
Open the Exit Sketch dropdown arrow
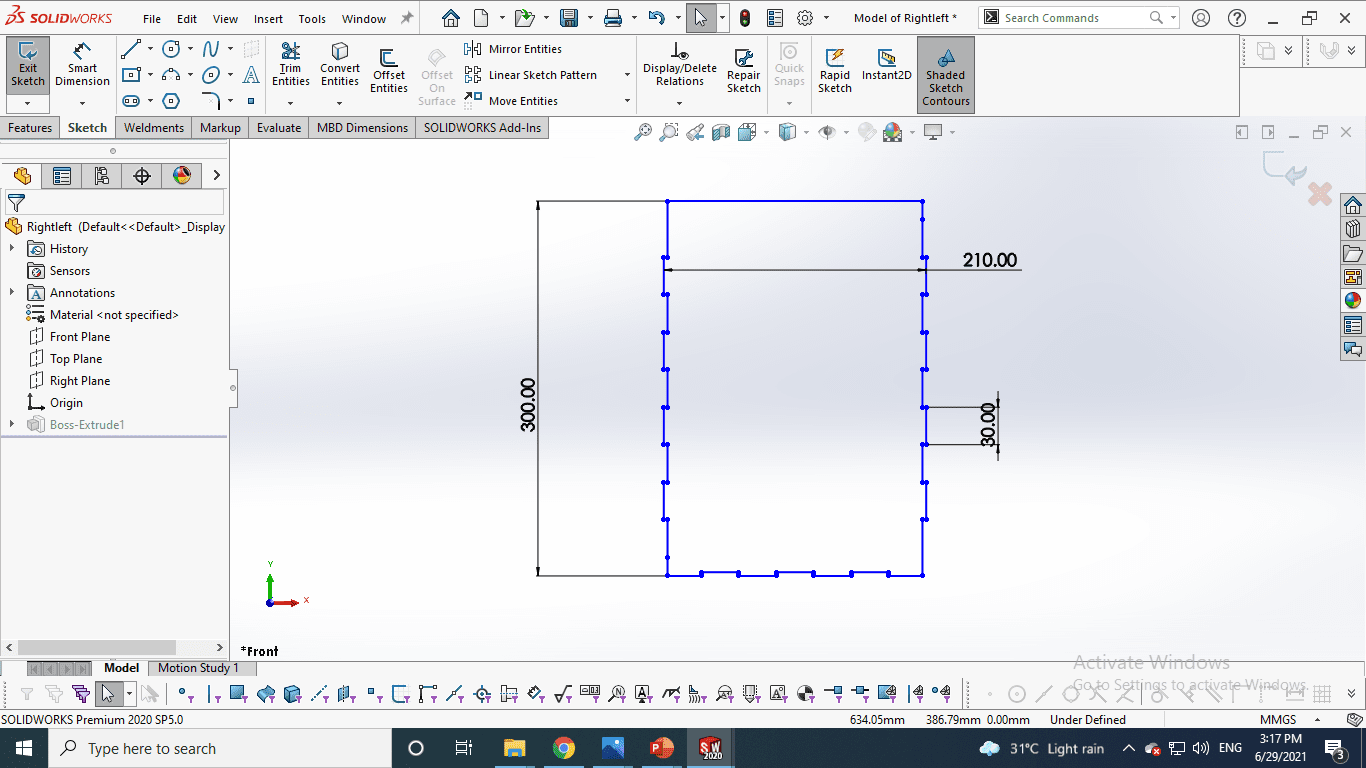point(28,103)
